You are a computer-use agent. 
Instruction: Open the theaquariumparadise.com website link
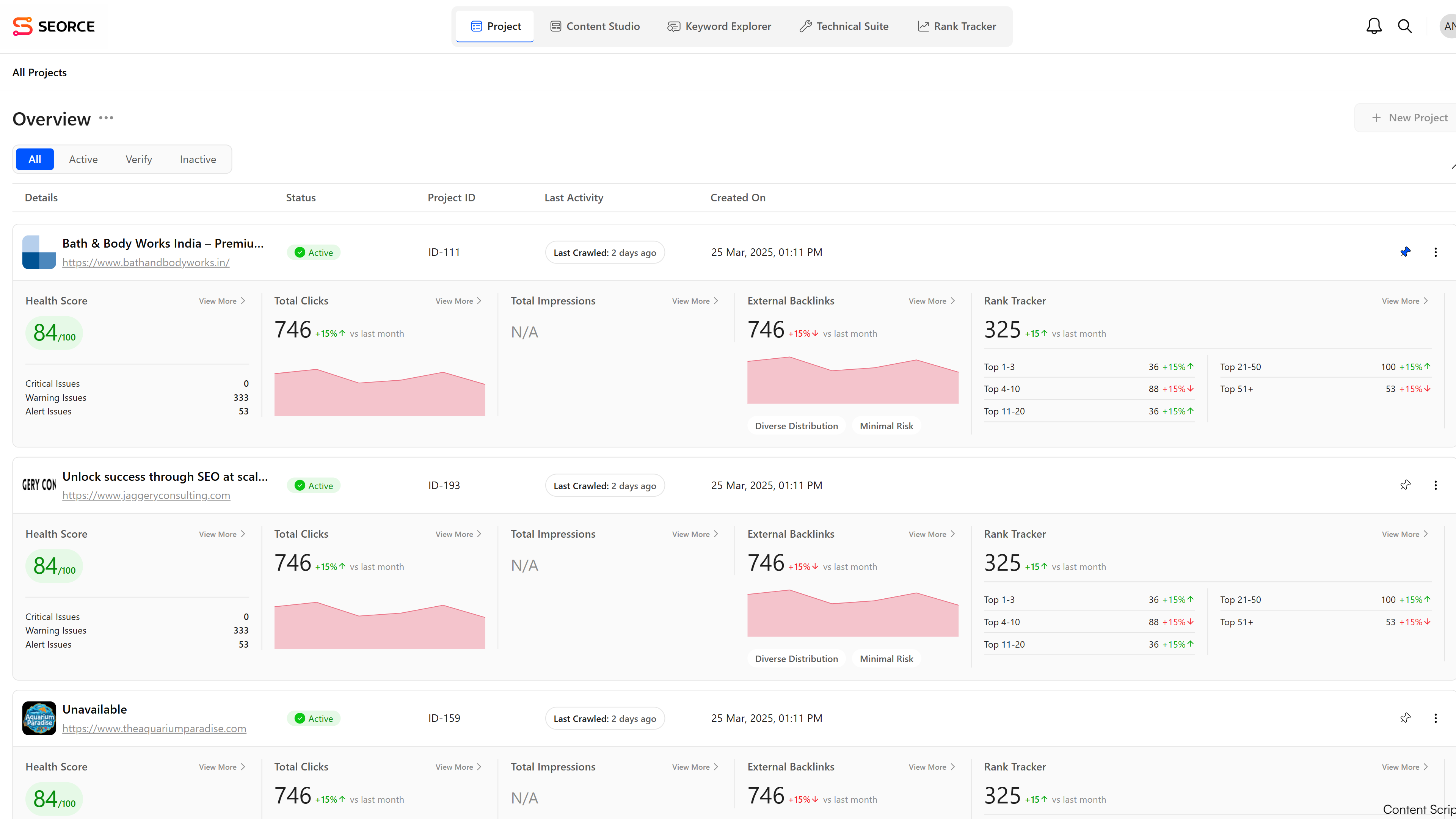154,728
